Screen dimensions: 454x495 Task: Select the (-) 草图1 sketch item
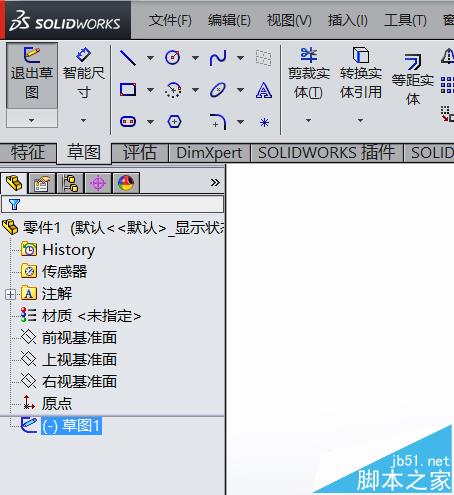[x=61, y=426]
